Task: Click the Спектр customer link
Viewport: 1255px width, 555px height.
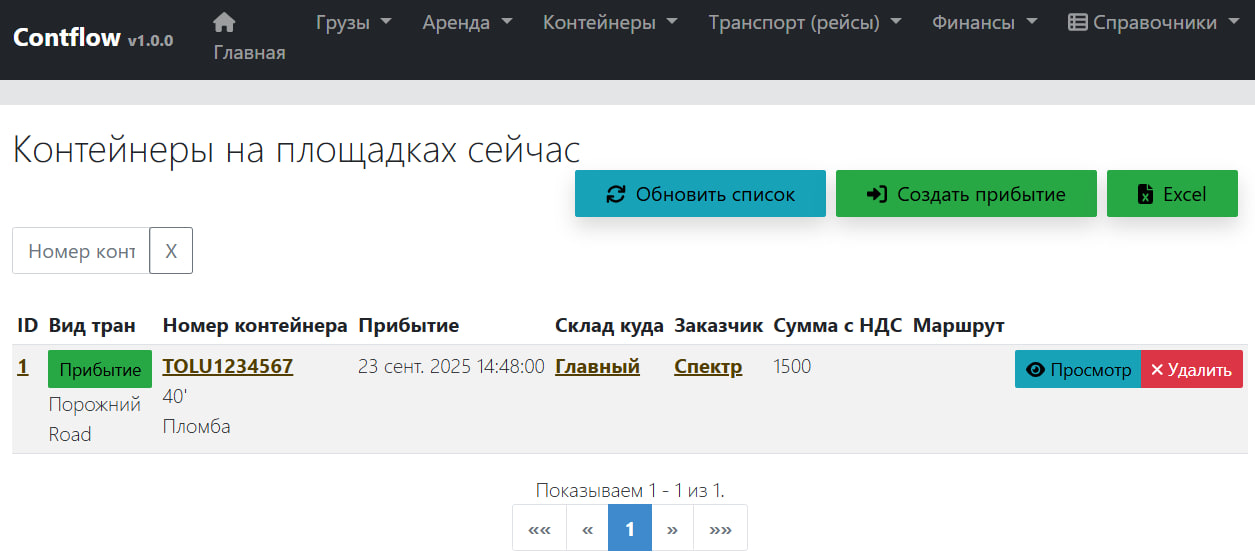Action: (x=708, y=366)
